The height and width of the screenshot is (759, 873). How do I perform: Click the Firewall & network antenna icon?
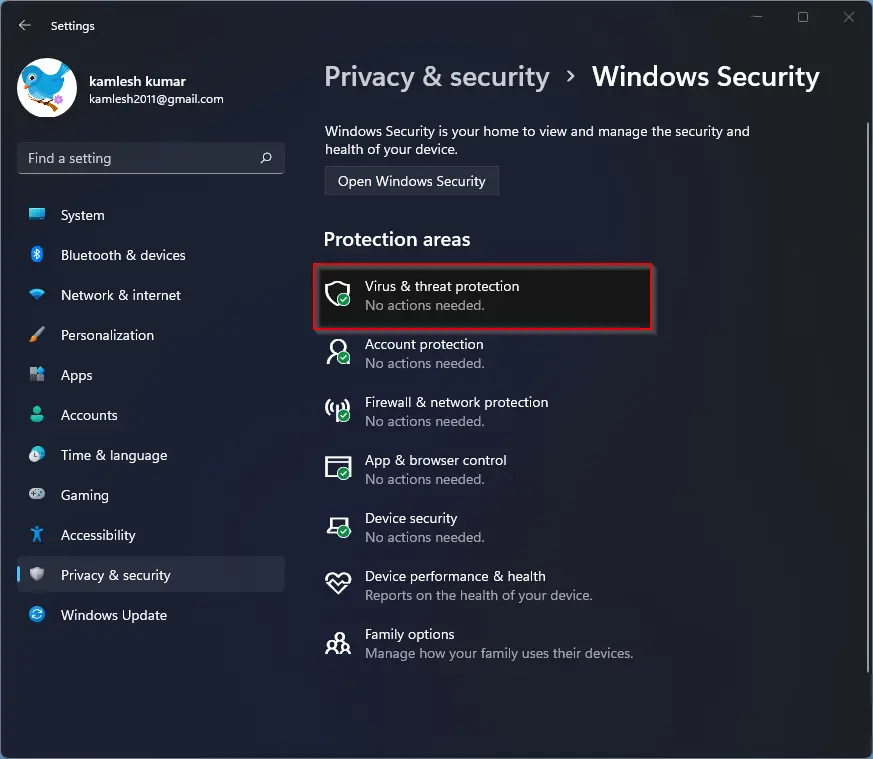point(337,410)
